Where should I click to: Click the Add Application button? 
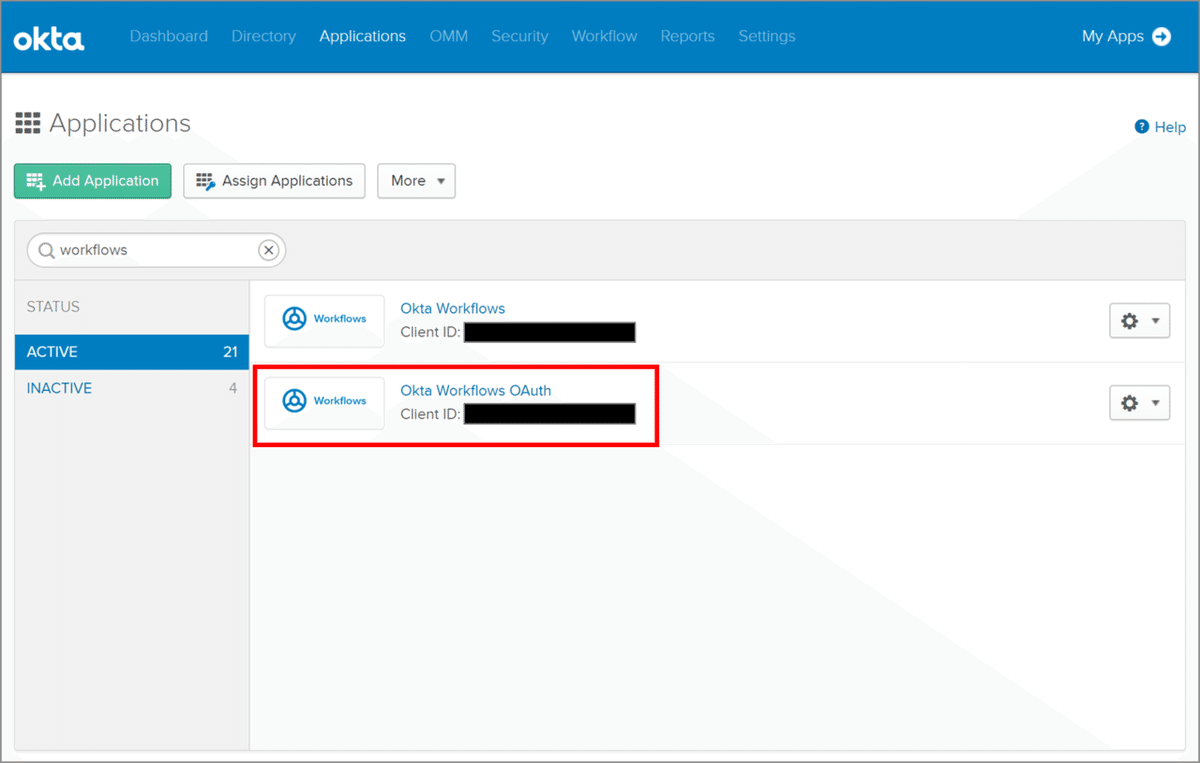(x=93, y=181)
